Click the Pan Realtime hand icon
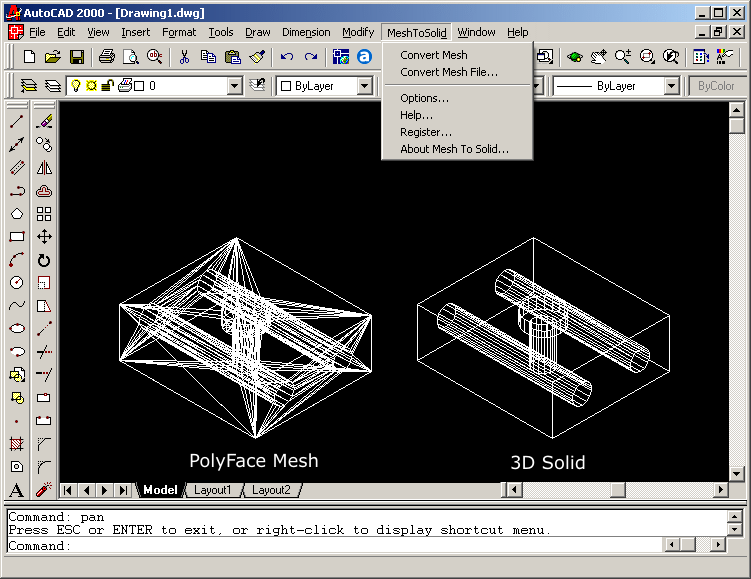 pyautogui.click(x=600, y=57)
